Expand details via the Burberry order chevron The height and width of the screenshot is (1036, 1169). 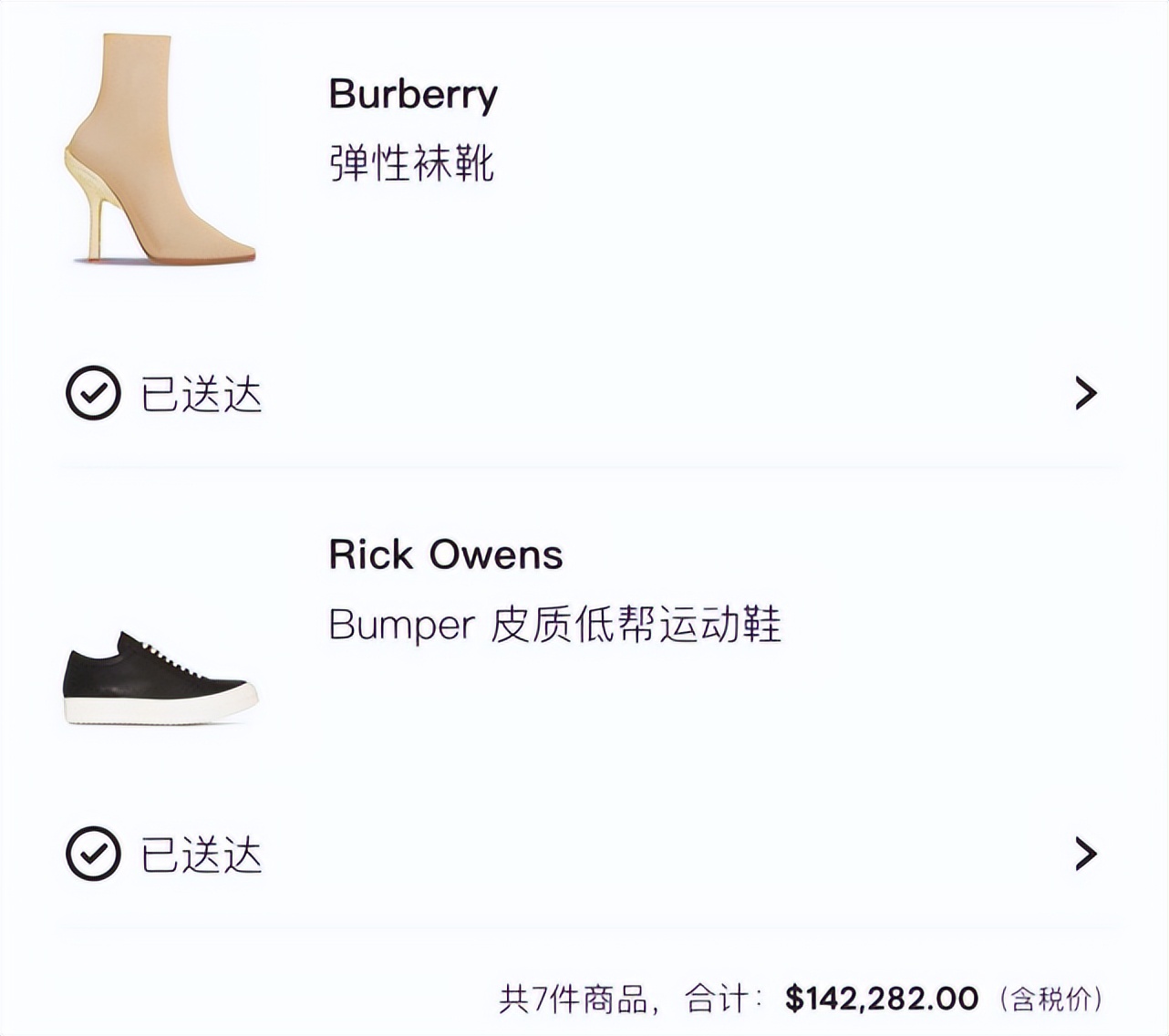pos(1085,394)
